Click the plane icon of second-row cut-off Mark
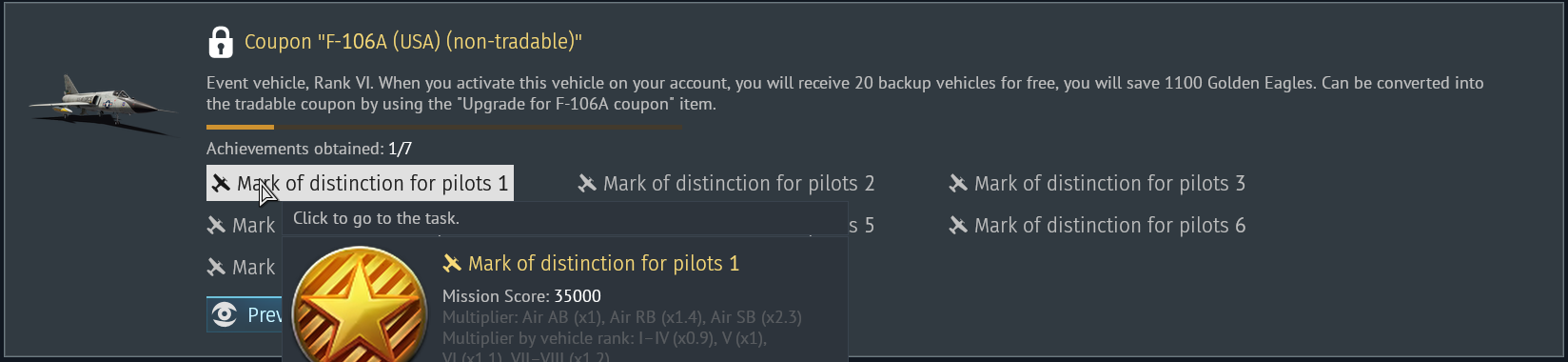Viewport: 1568px width, 362px height. tap(217, 225)
